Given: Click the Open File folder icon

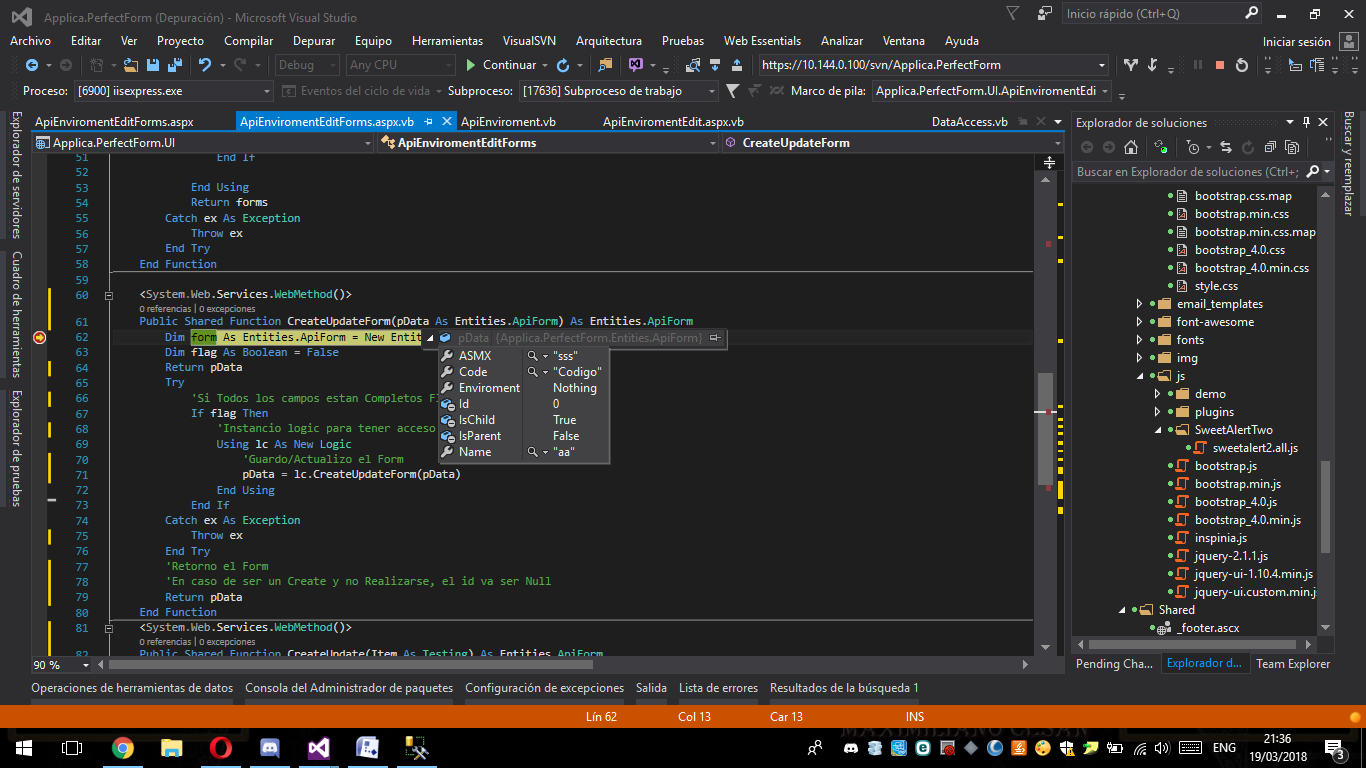Looking at the screenshot, I should coord(132,65).
